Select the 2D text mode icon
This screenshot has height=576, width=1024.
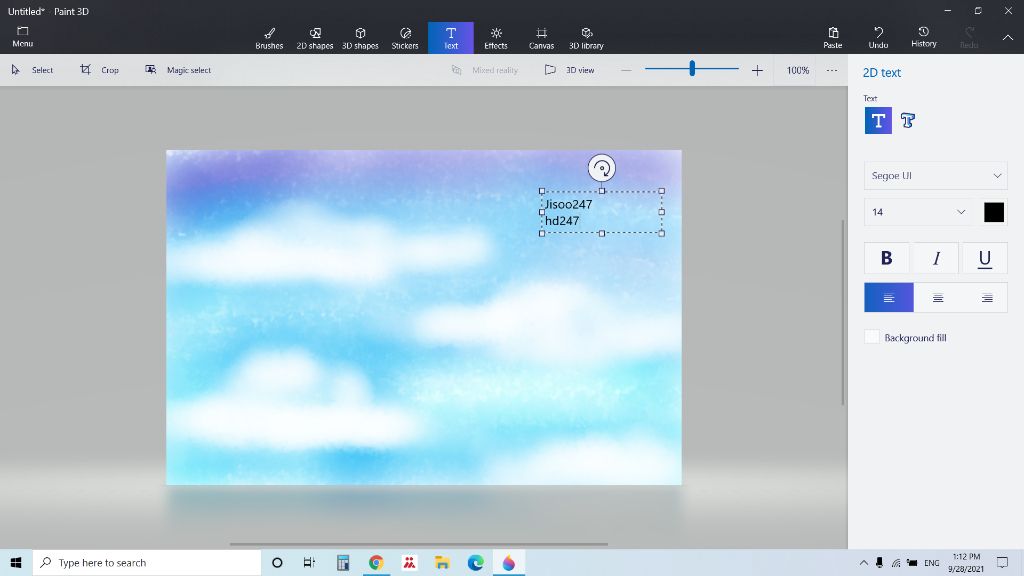tap(878, 121)
